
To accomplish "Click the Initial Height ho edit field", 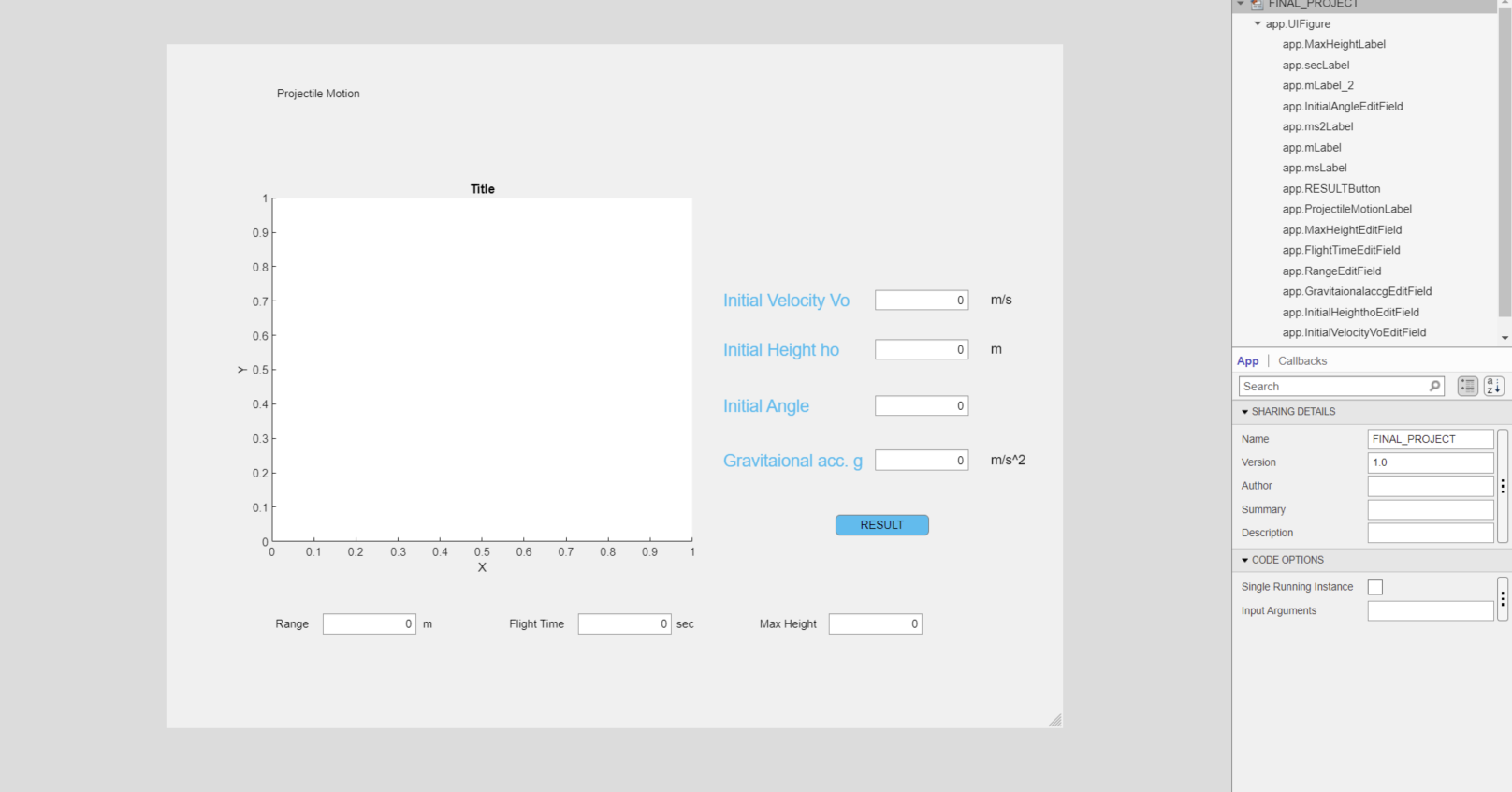I will pos(922,349).
